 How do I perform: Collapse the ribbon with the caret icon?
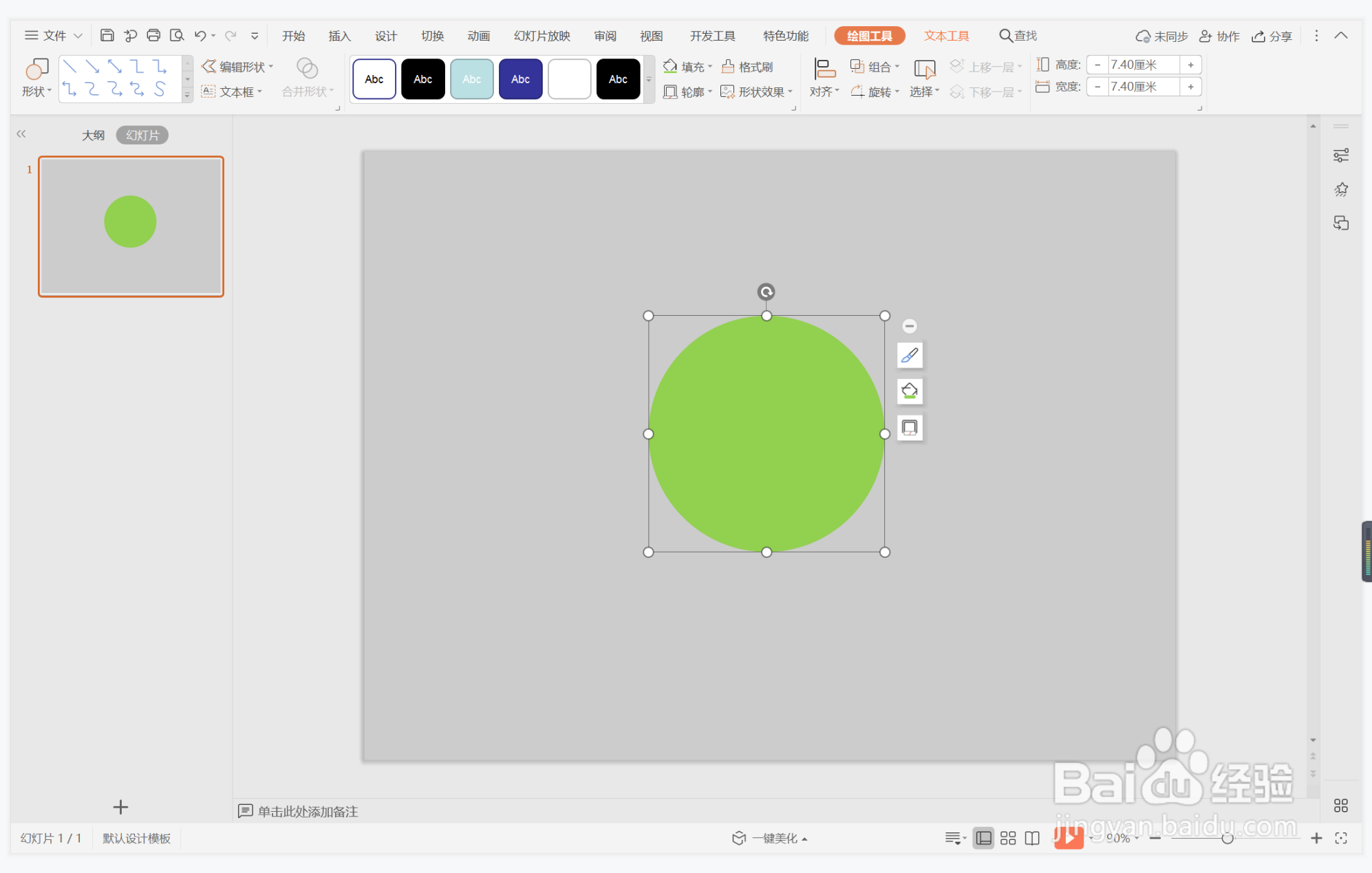point(1341,36)
